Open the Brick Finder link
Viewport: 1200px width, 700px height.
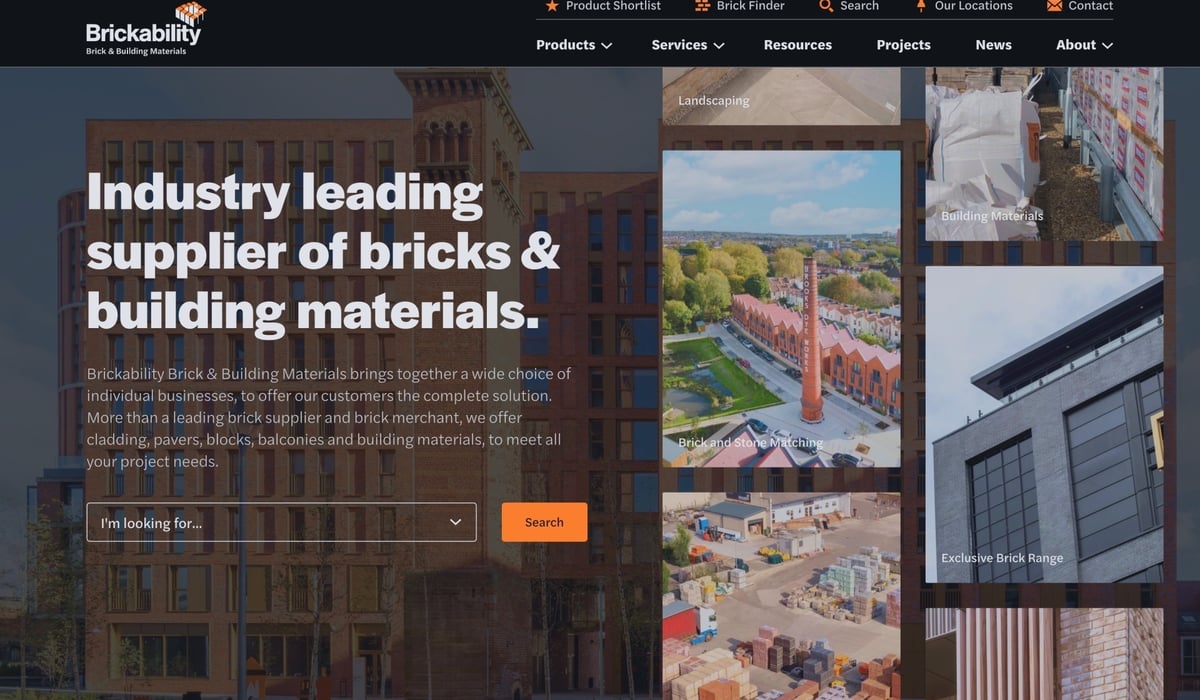750,6
